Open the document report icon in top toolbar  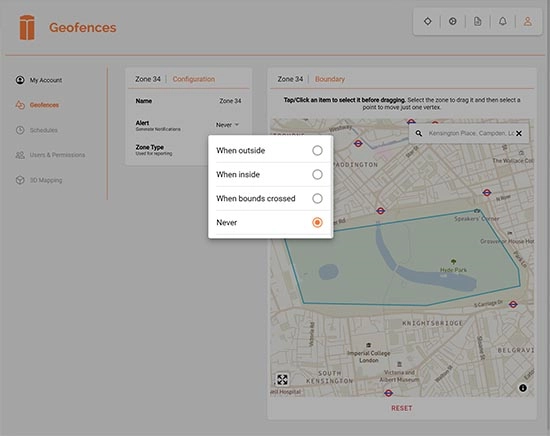point(478,21)
